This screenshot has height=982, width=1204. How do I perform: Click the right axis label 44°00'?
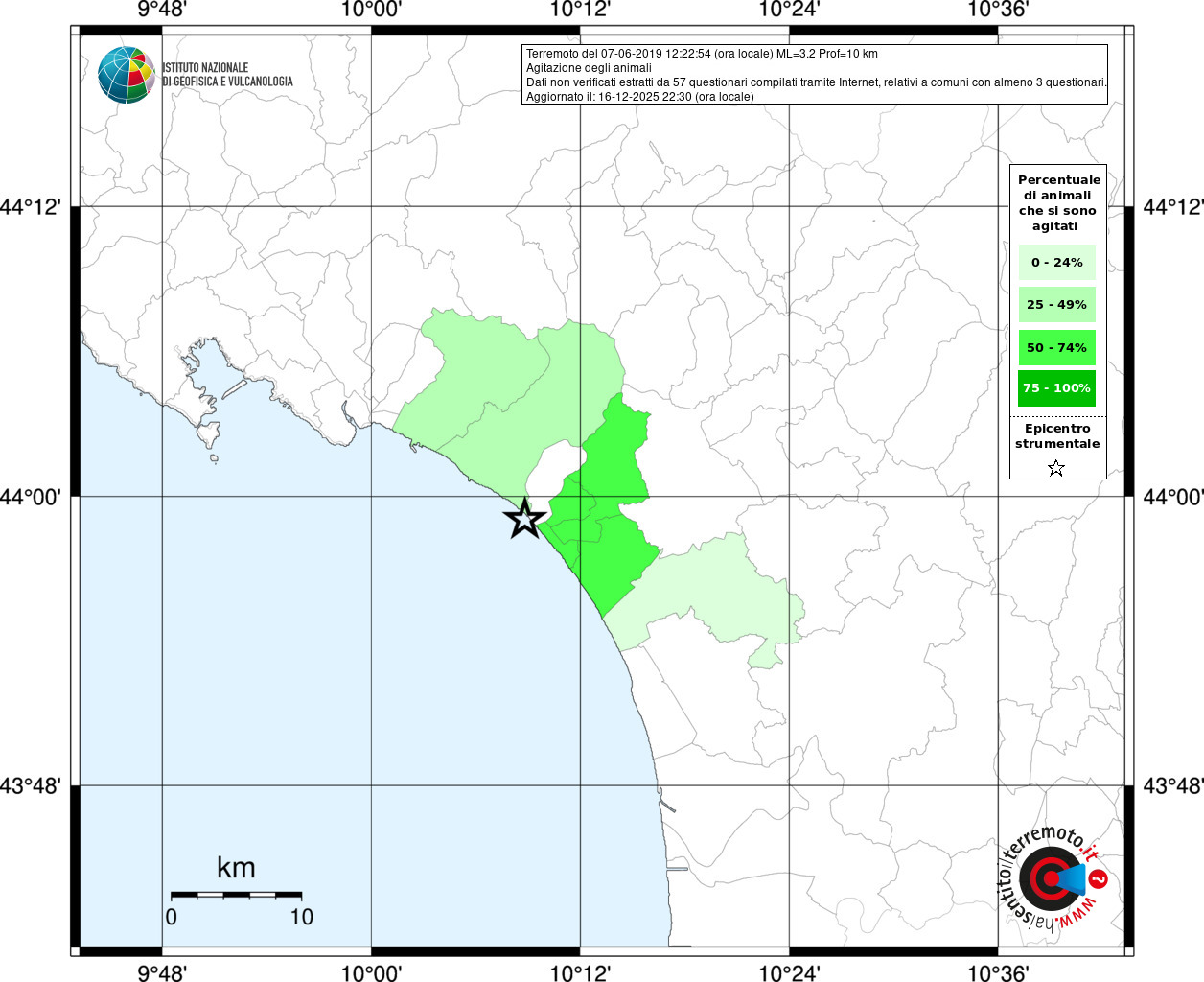(x=1172, y=497)
